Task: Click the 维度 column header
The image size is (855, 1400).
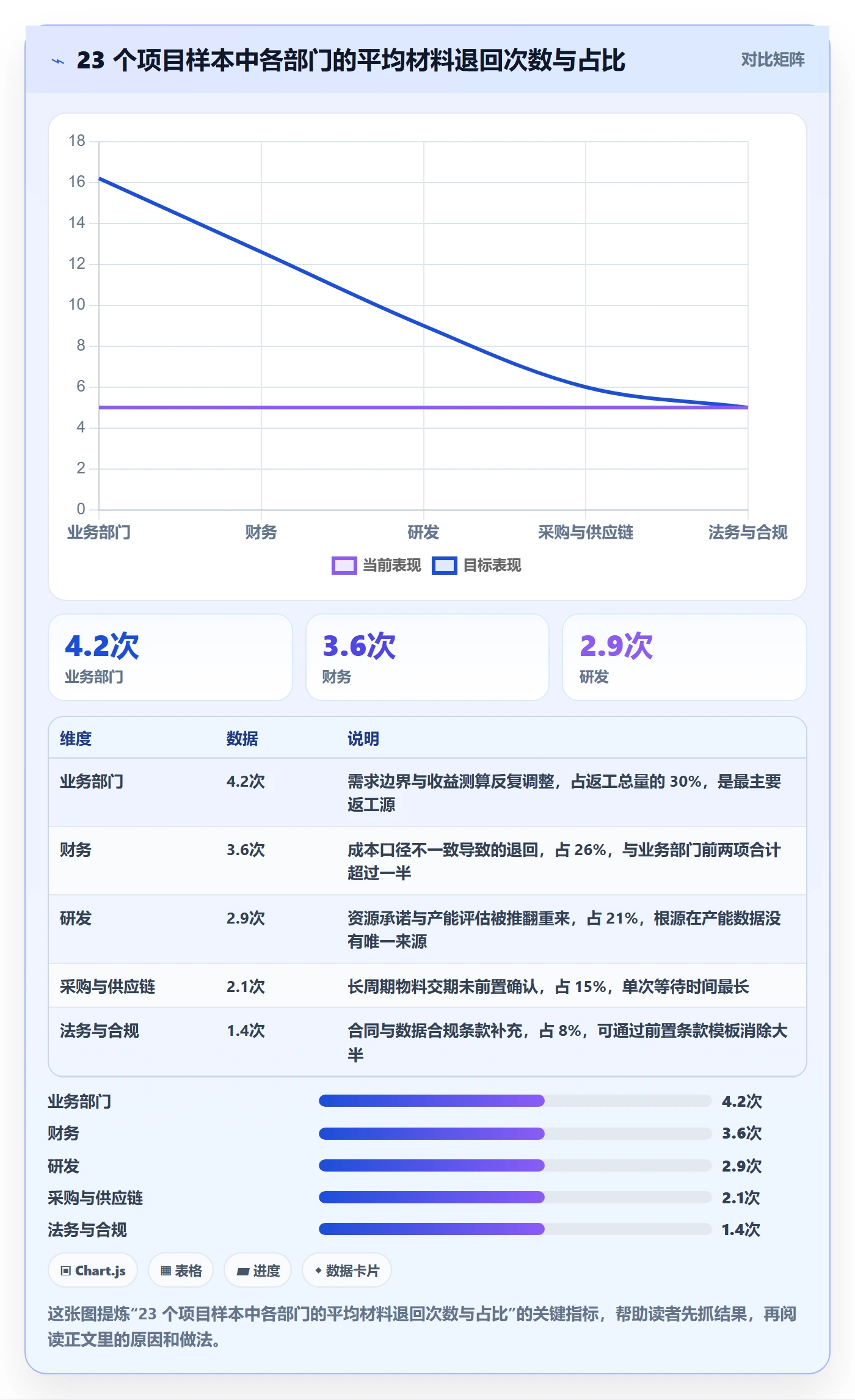Action: coord(76,738)
